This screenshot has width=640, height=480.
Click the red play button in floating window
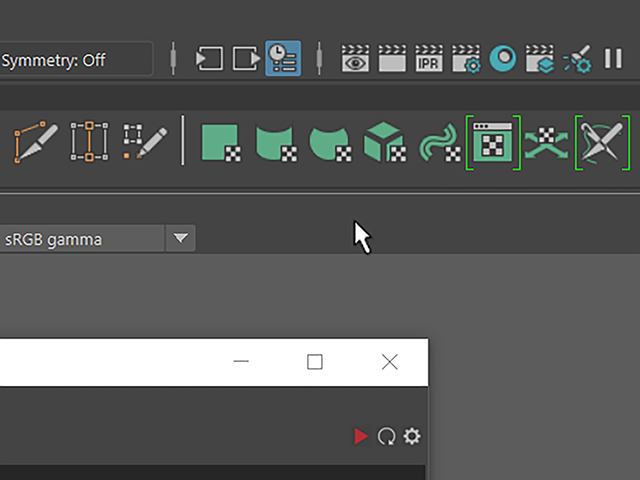[x=361, y=436]
